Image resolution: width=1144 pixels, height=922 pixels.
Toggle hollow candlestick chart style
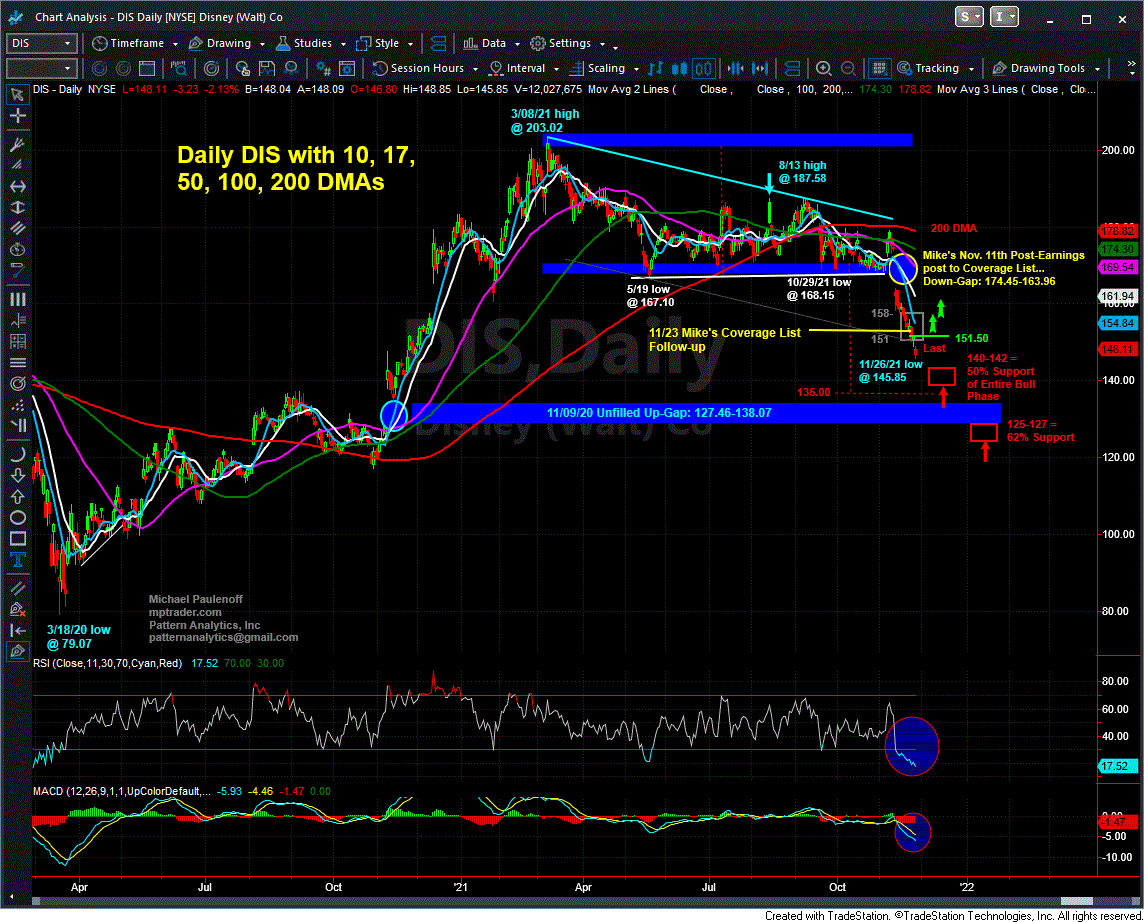tap(703, 69)
